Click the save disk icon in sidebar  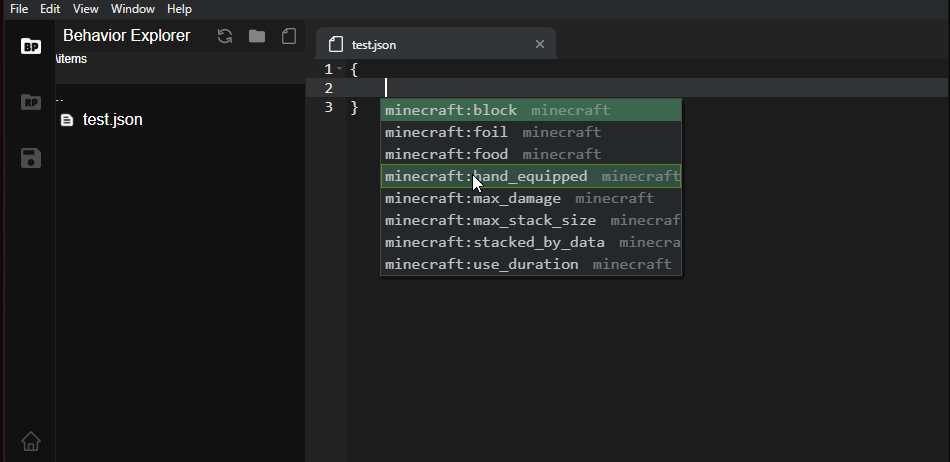(31, 158)
